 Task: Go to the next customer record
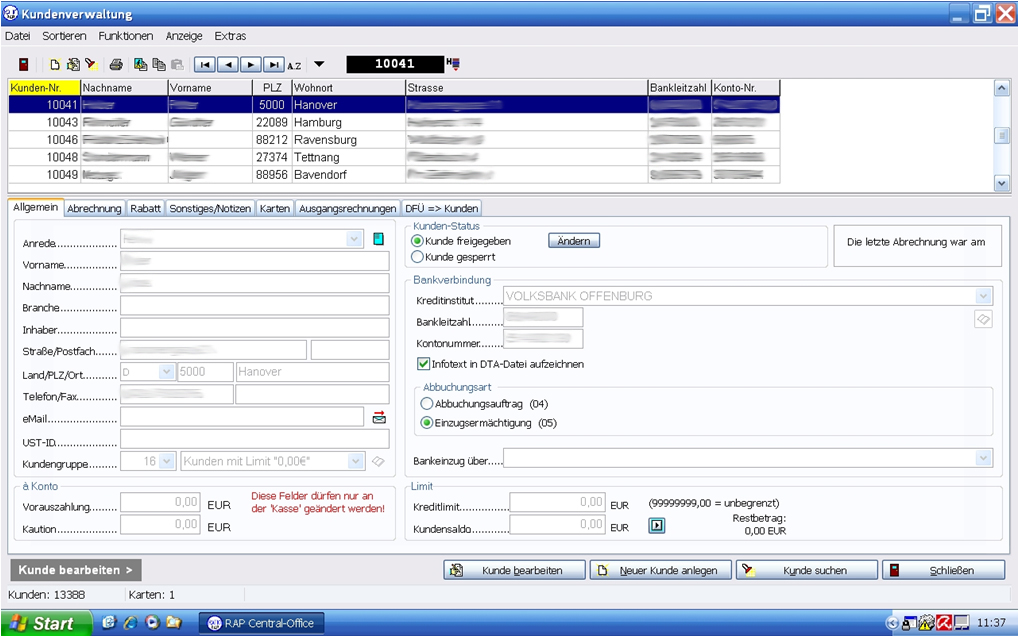tap(250, 64)
